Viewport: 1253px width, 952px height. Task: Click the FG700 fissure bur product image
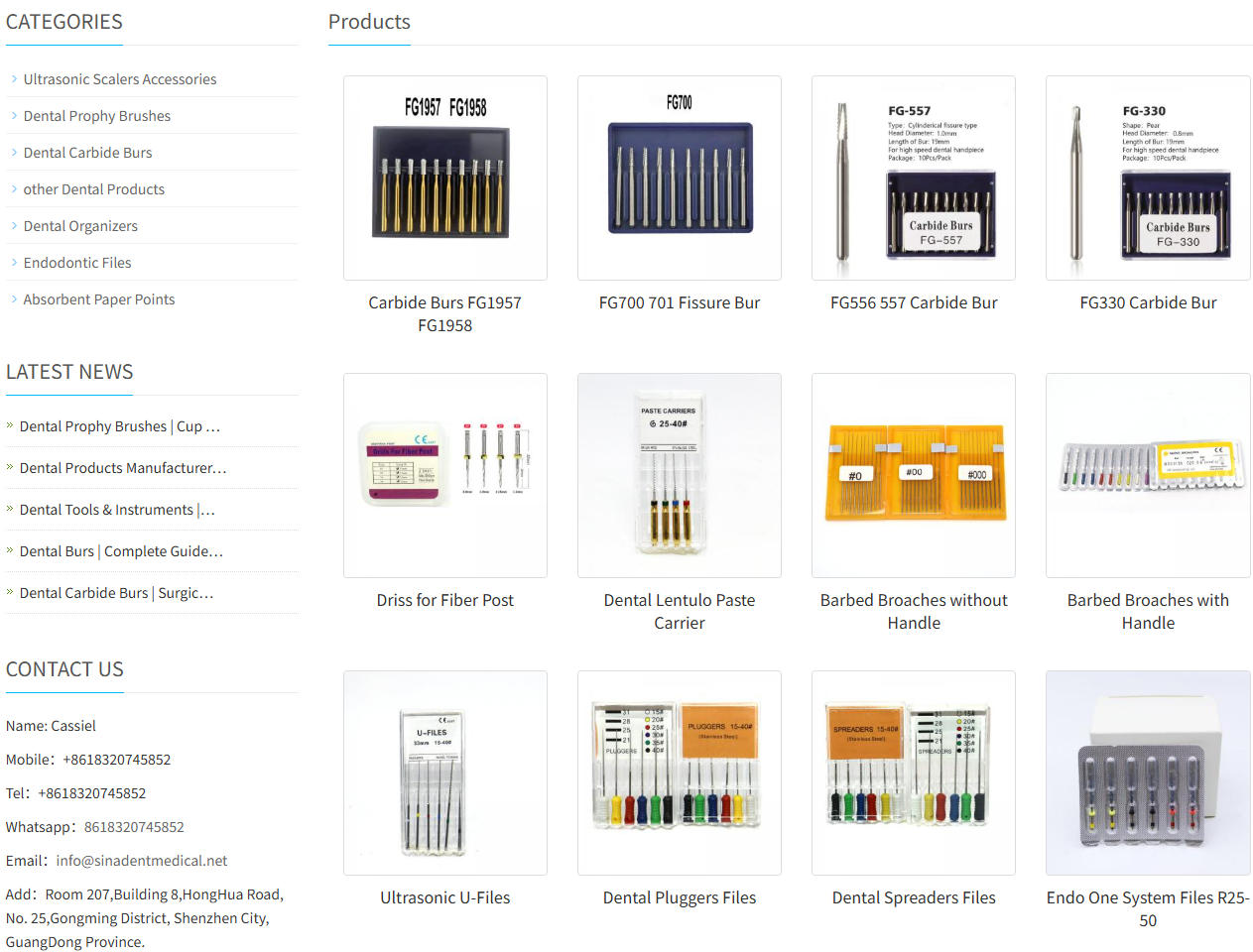(x=679, y=178)
